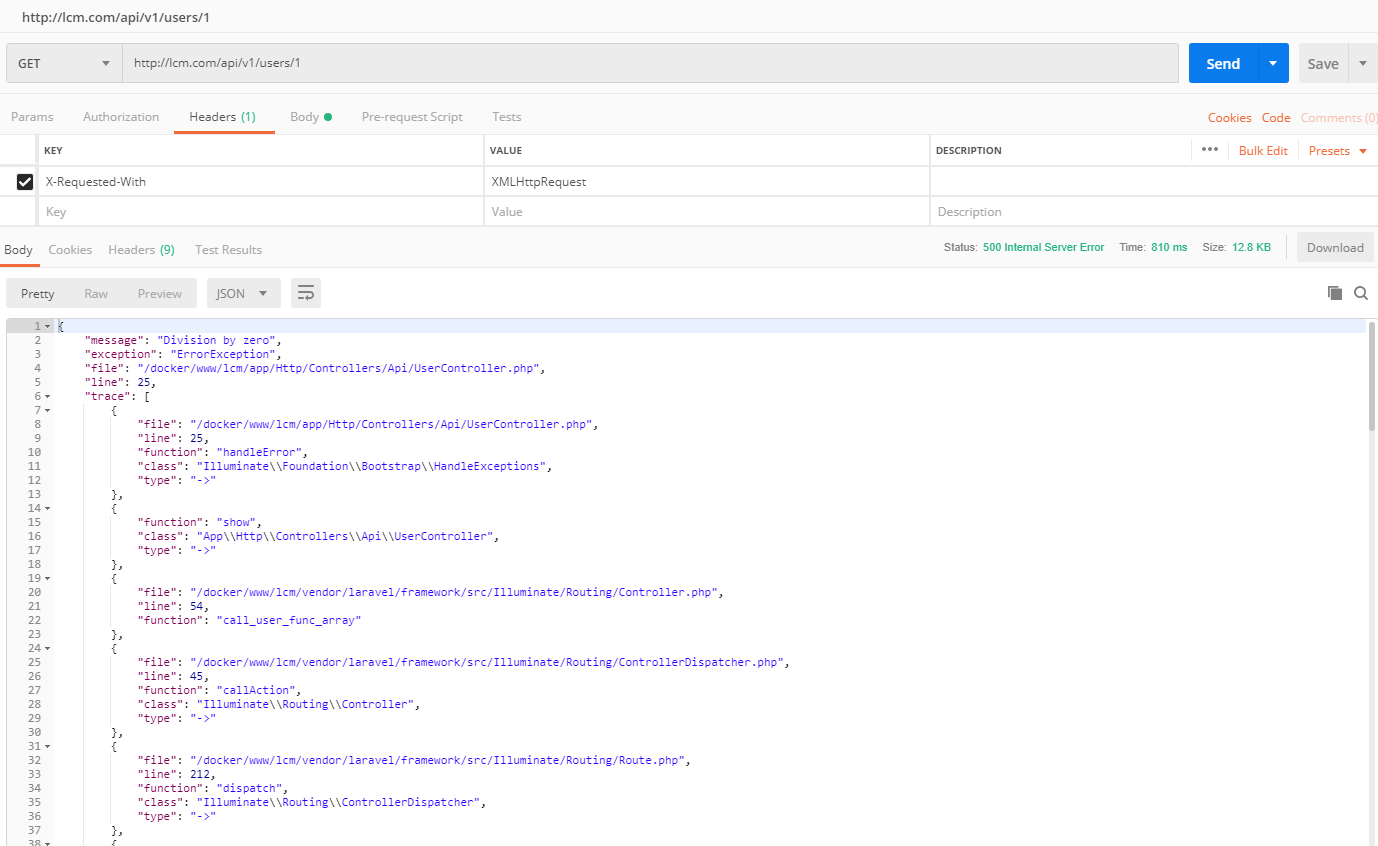The width and height of the screenshot is (1378, 846).
Task: Open the JSON format dropdown
Action: pyautogui.click(x=242, y=293)
